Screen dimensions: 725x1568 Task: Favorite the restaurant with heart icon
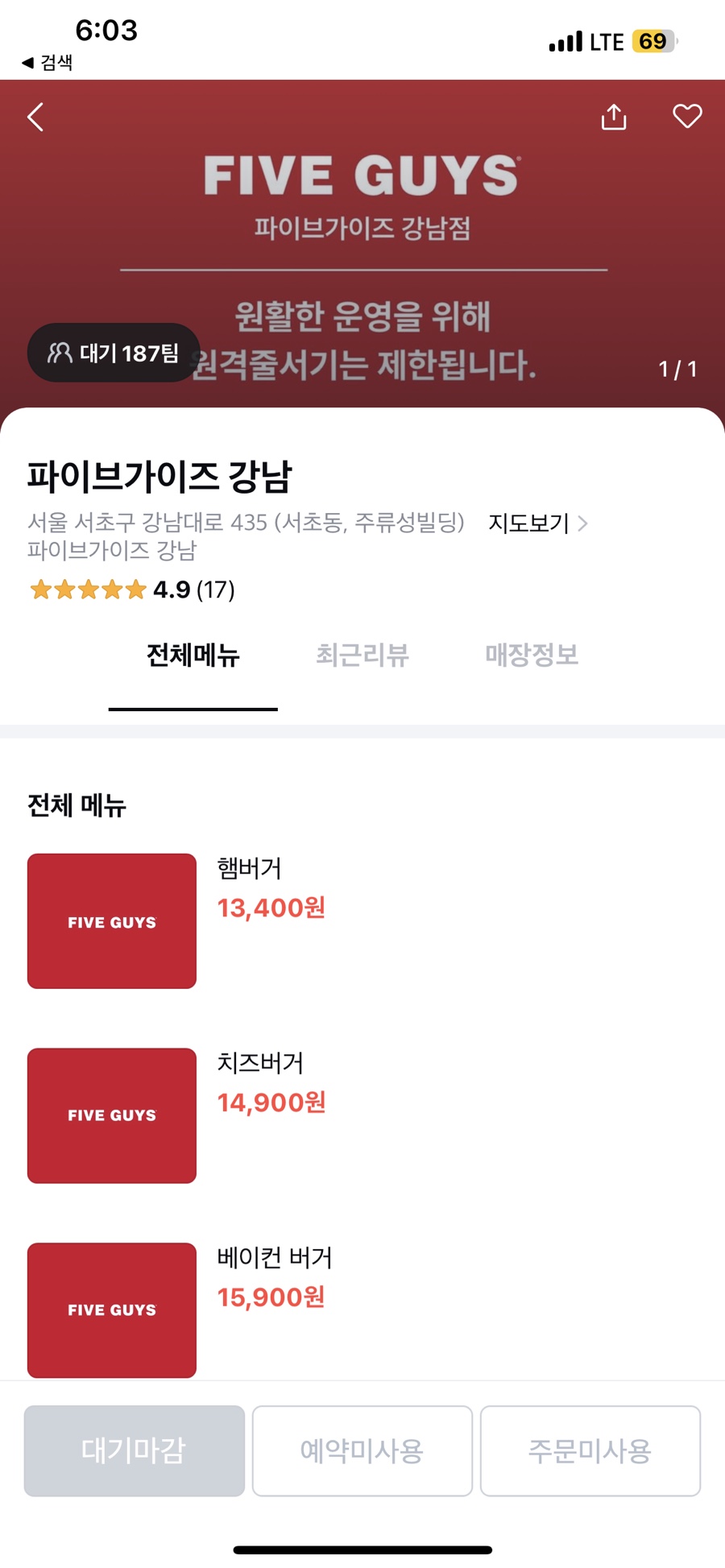coord(687,116)
